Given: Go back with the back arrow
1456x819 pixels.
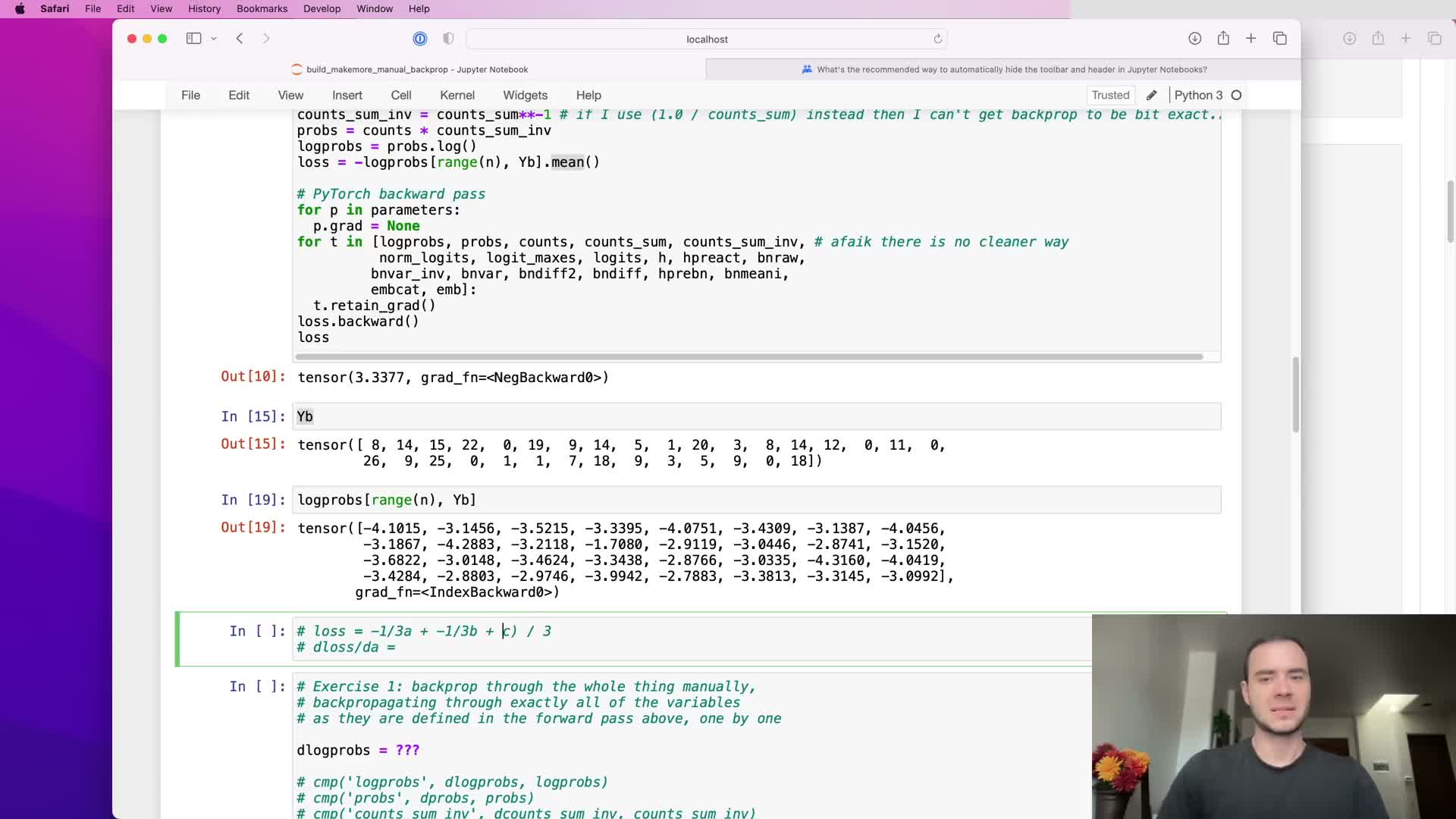Looking at the screenshot, I should (240, 39).
